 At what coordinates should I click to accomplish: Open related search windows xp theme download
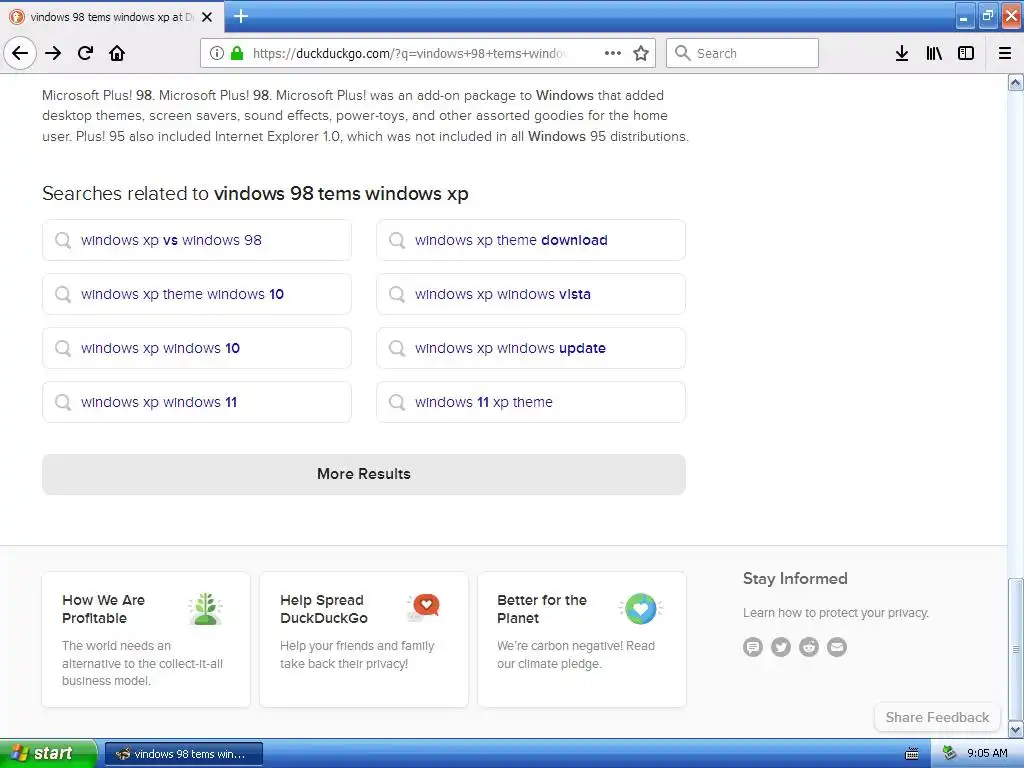[x=531, y=240]
